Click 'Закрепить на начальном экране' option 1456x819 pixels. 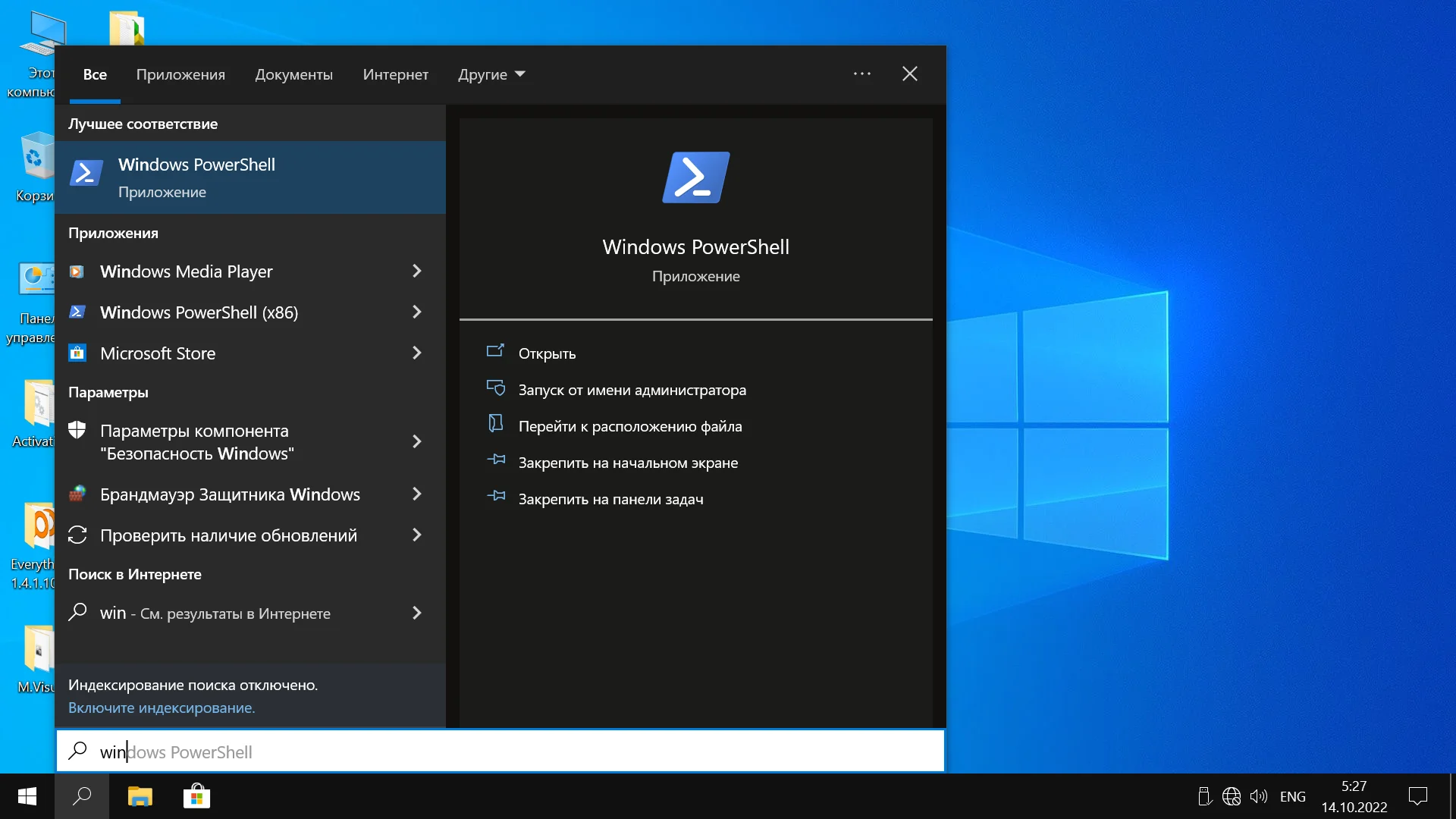click(628, 462)
